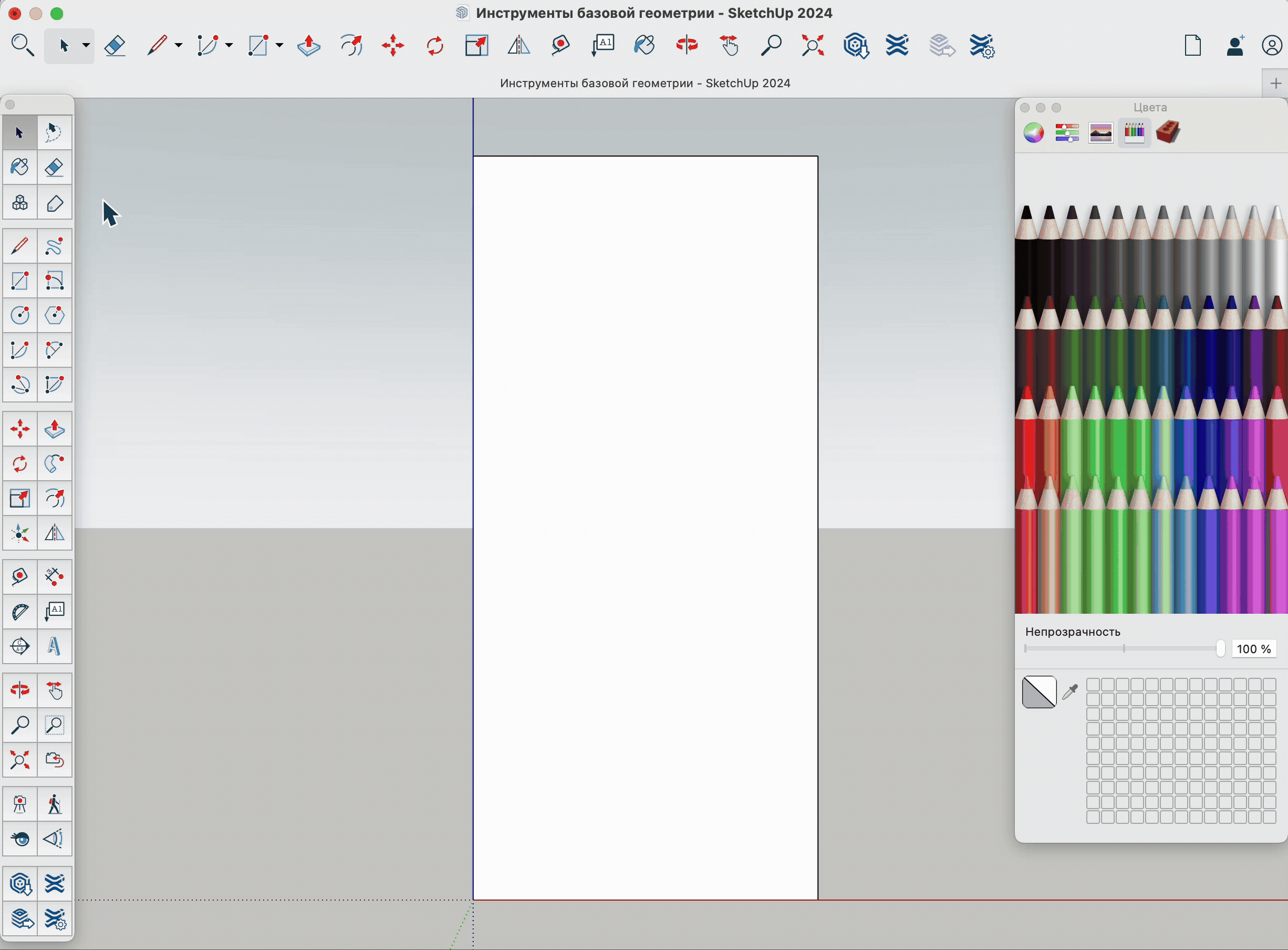1288x950 pixels.
Task: Select the Push/Pull tool in left toolbar
Action: (55, 429)
